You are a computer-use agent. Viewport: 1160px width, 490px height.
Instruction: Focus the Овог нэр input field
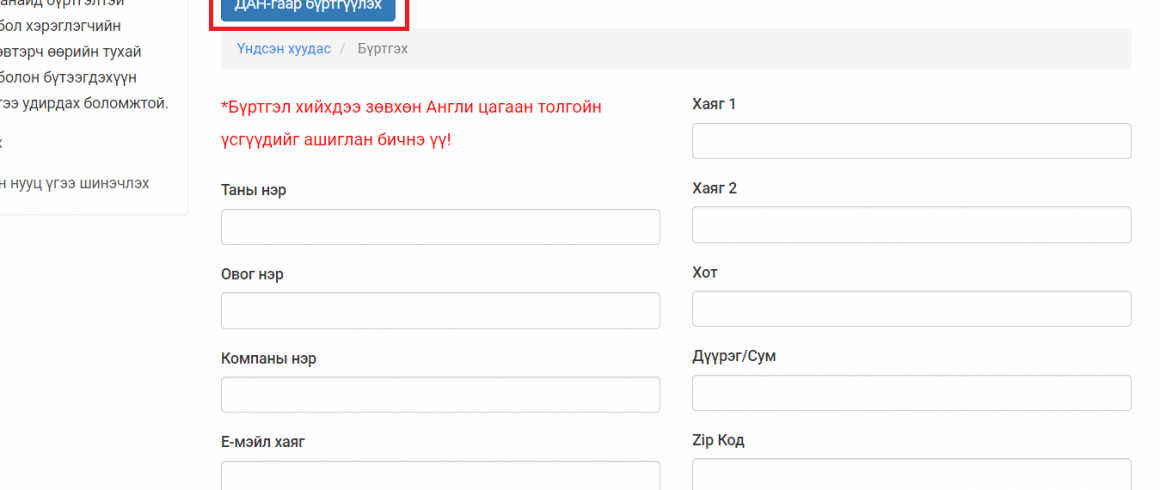click(440, 311)
